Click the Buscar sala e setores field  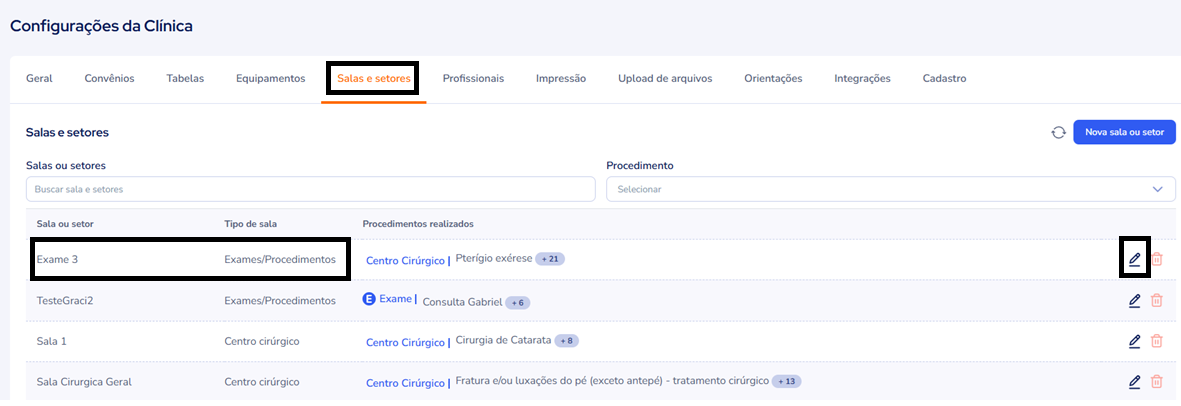pyautogui.click(x=310, y=189)
